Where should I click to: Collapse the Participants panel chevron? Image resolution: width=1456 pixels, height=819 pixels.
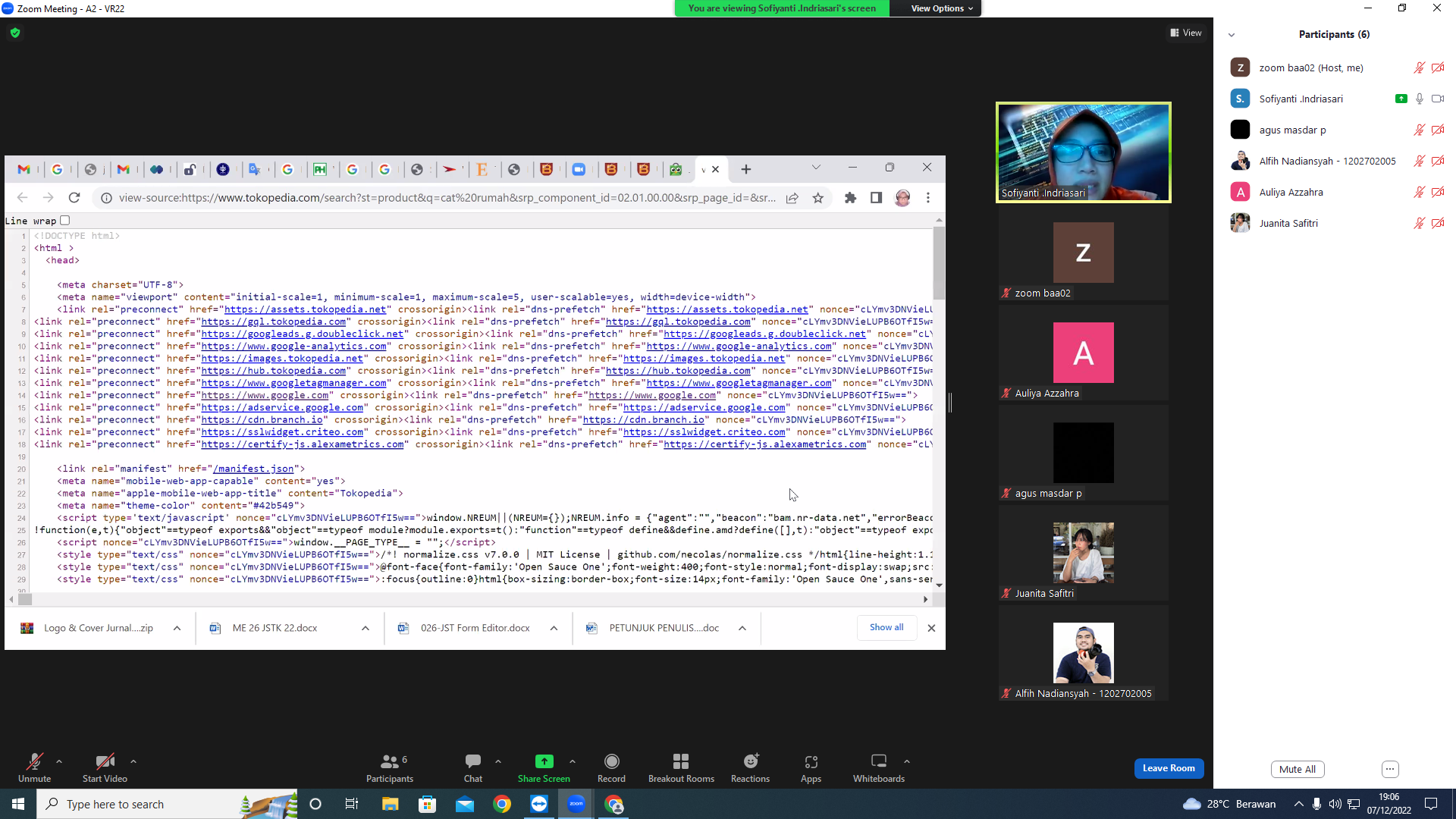click(1232, 35)
